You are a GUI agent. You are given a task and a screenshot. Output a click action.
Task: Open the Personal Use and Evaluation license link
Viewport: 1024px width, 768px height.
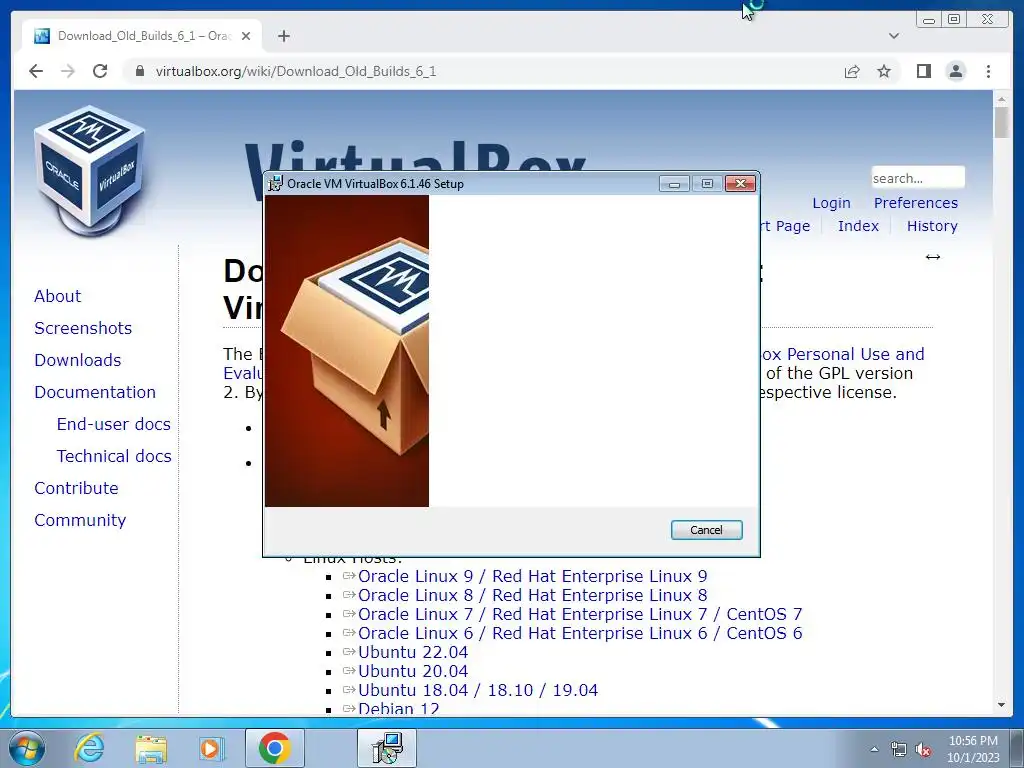pos(843,354)
